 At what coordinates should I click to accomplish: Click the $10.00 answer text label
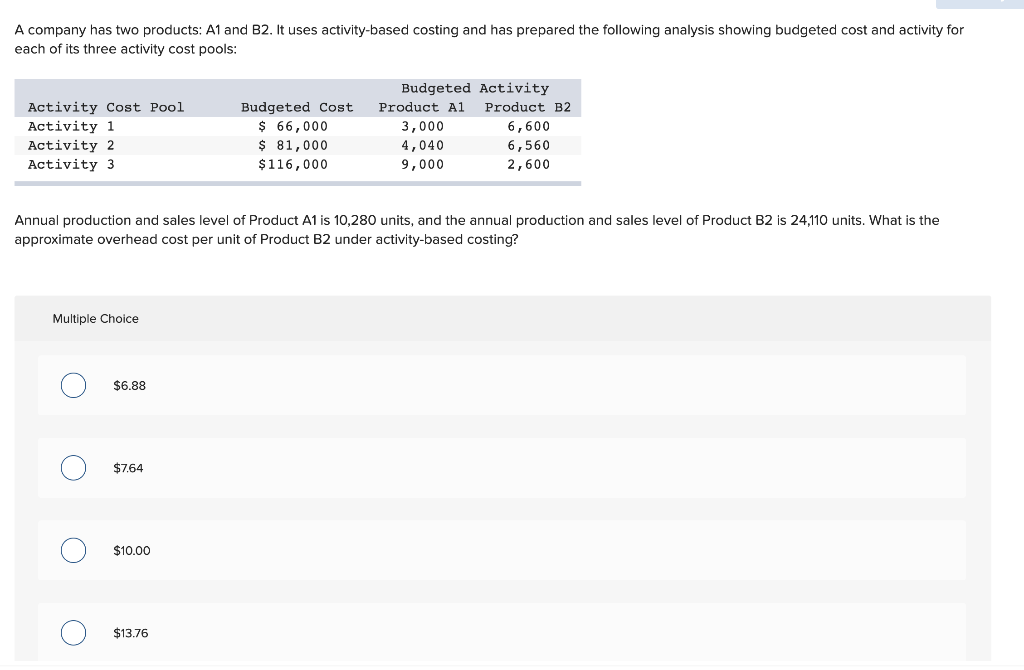click(131, 550)
